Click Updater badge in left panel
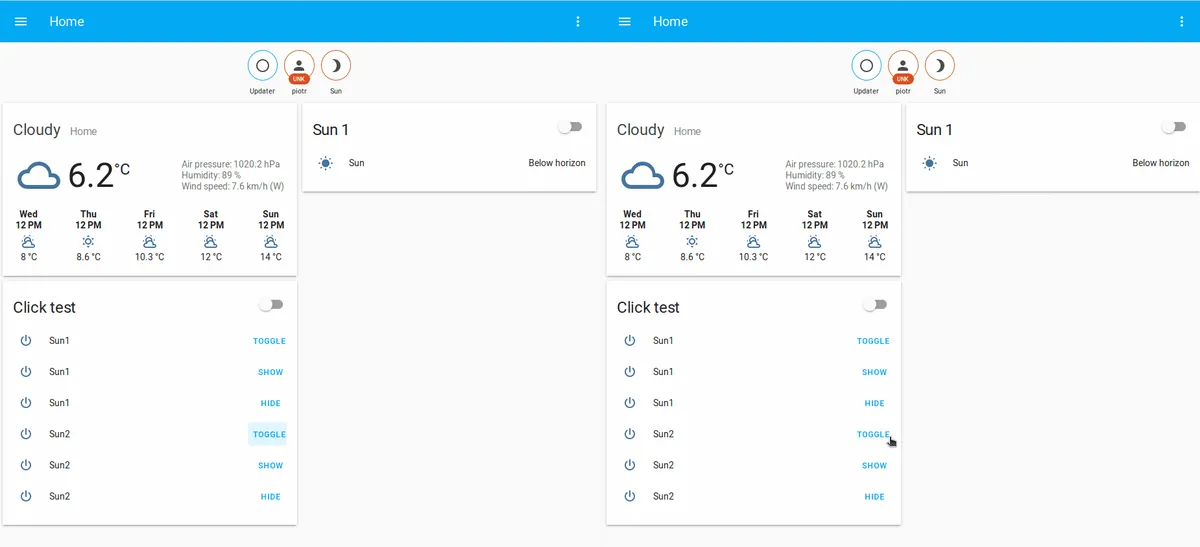 (x=262, y=66)
